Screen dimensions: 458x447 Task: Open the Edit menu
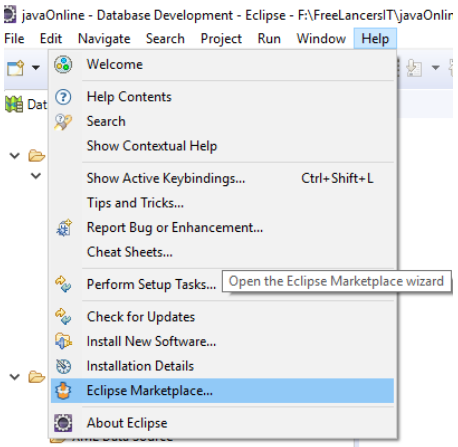[51, 39]
